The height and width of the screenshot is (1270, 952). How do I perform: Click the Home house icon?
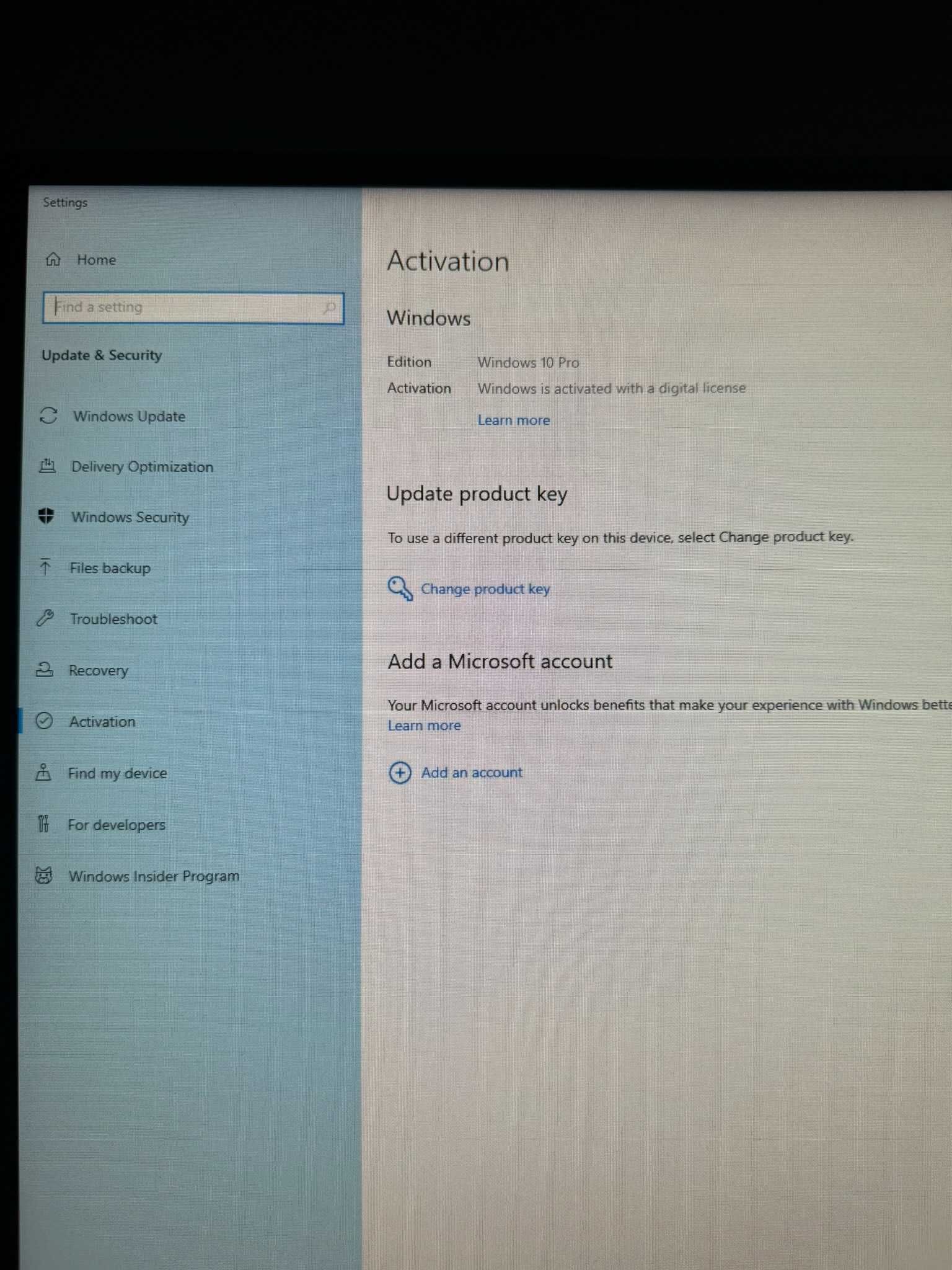[53, 259]
